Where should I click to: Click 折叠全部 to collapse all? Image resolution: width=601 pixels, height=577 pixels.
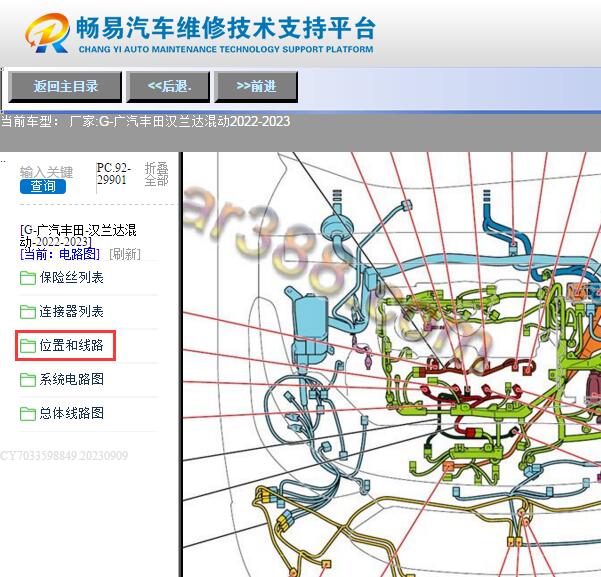point(156,174)
